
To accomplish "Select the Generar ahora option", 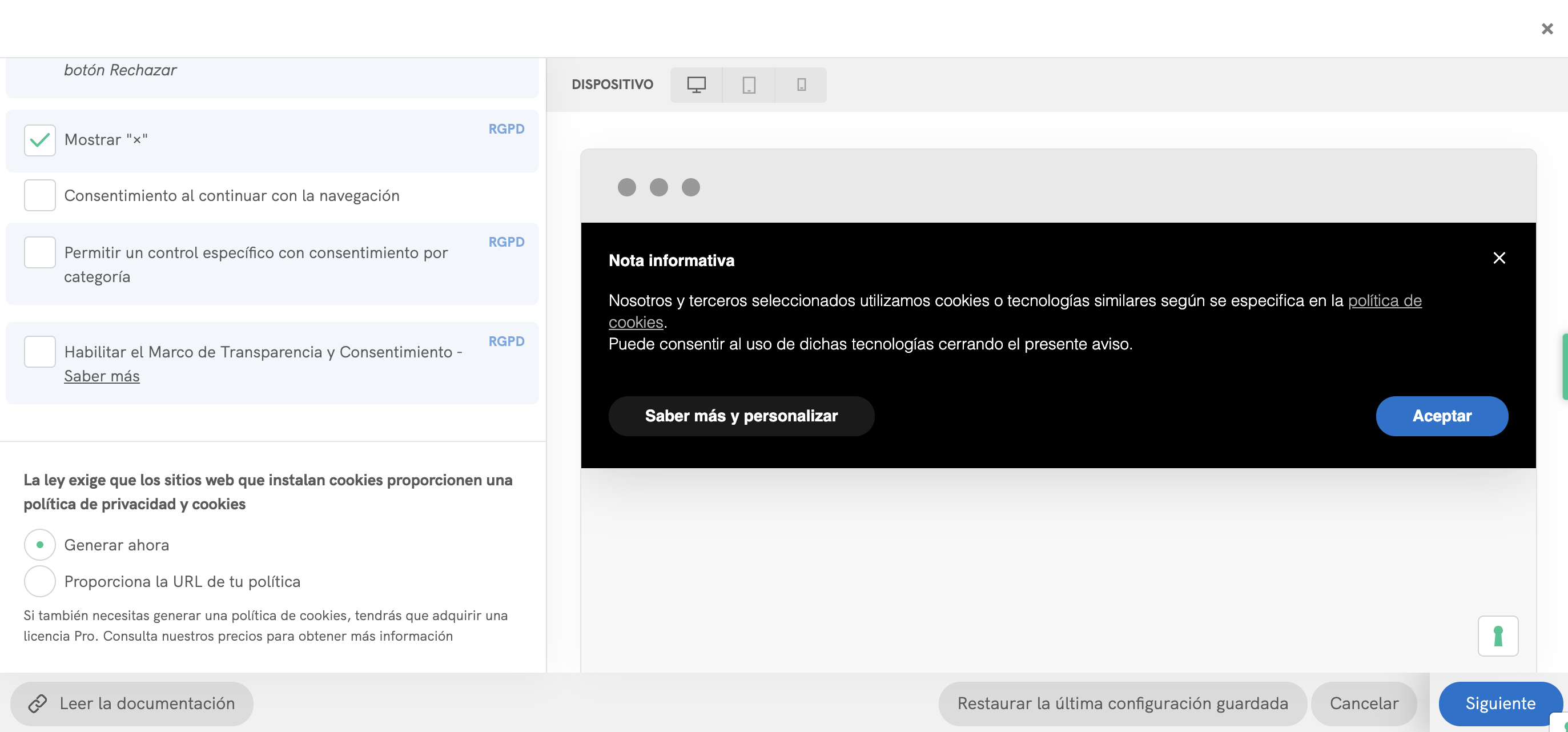I will pos(39,545).
